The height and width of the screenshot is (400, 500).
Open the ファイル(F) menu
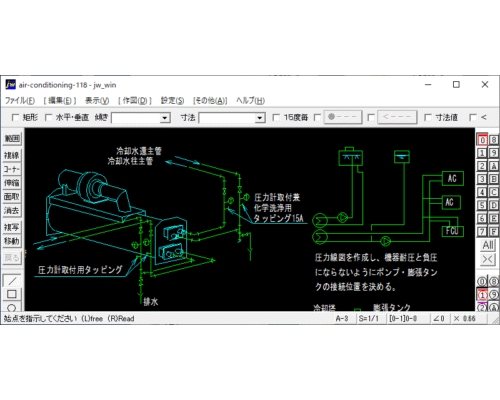[20, 100]
